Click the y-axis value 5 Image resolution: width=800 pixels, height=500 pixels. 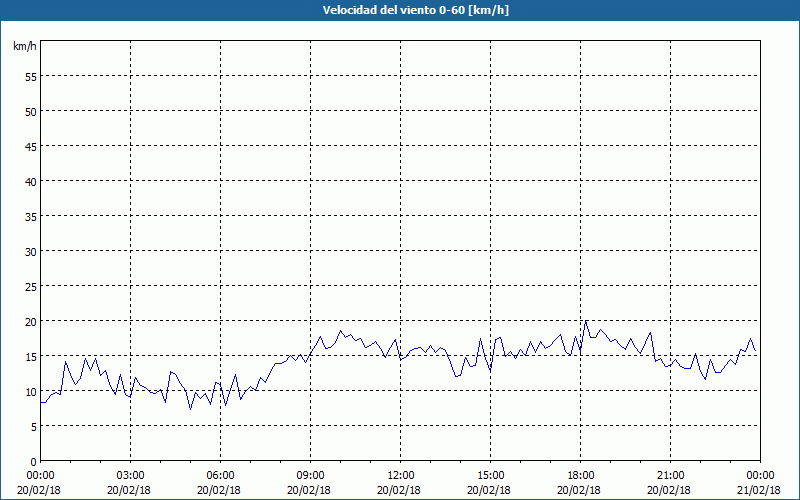coord(34,427)
